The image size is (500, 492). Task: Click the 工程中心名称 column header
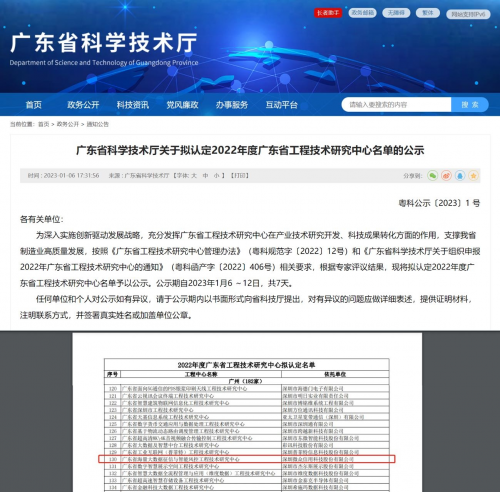[x=201, y=374]
